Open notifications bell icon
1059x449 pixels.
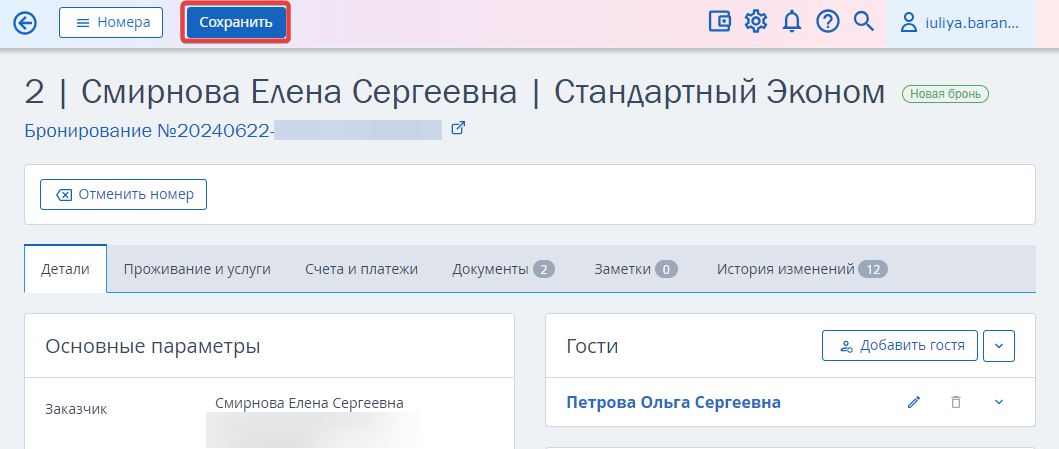792,22
